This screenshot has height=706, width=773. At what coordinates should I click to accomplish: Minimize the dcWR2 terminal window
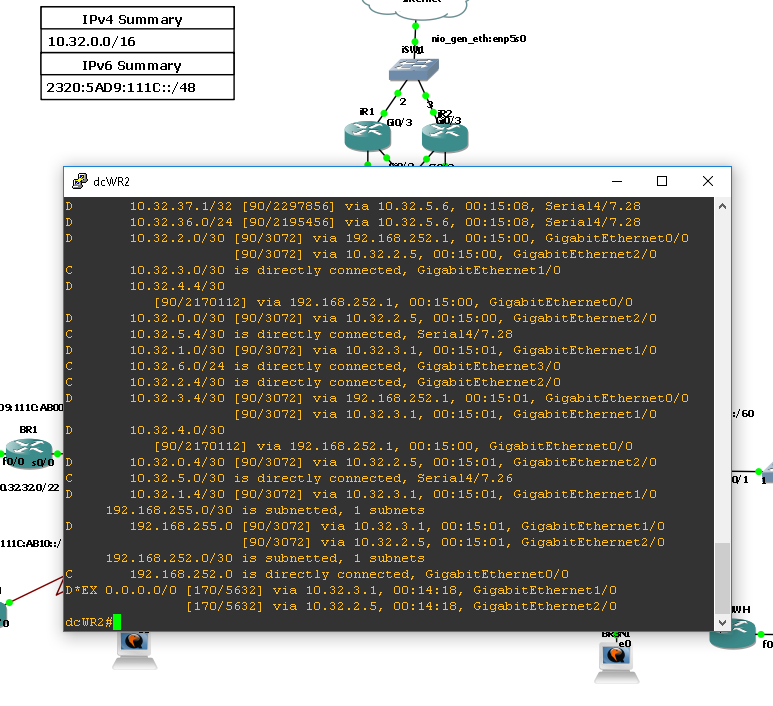click(617, 181)
